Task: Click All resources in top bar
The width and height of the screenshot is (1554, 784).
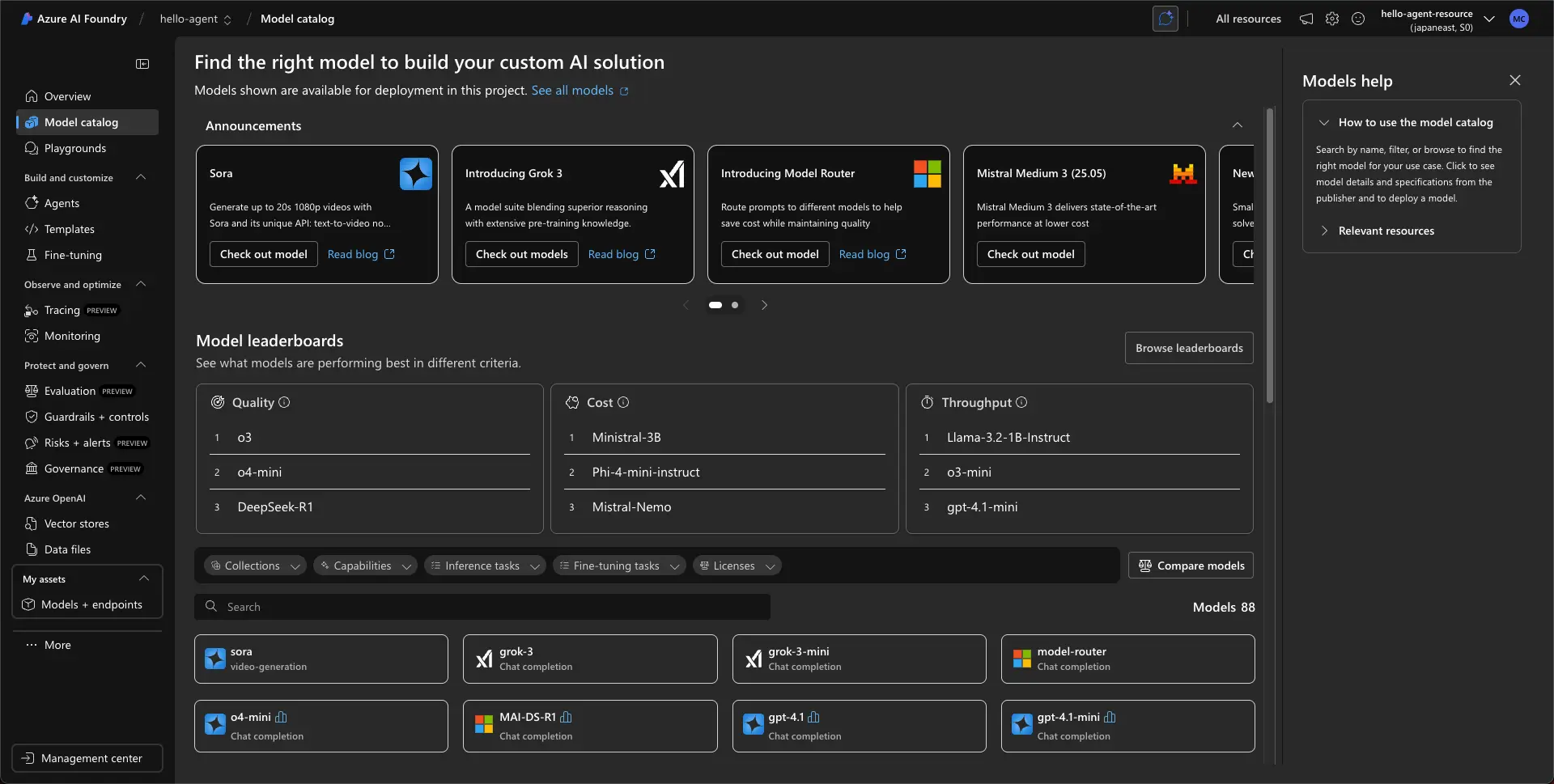Action: (x=1248, y=19)
